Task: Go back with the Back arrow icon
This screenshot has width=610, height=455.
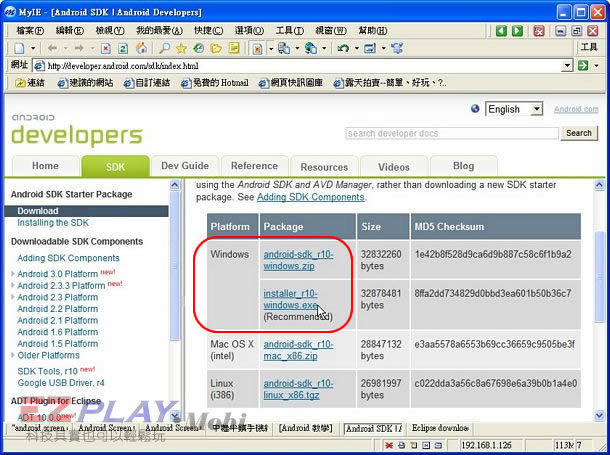Action: pos(53,48)
